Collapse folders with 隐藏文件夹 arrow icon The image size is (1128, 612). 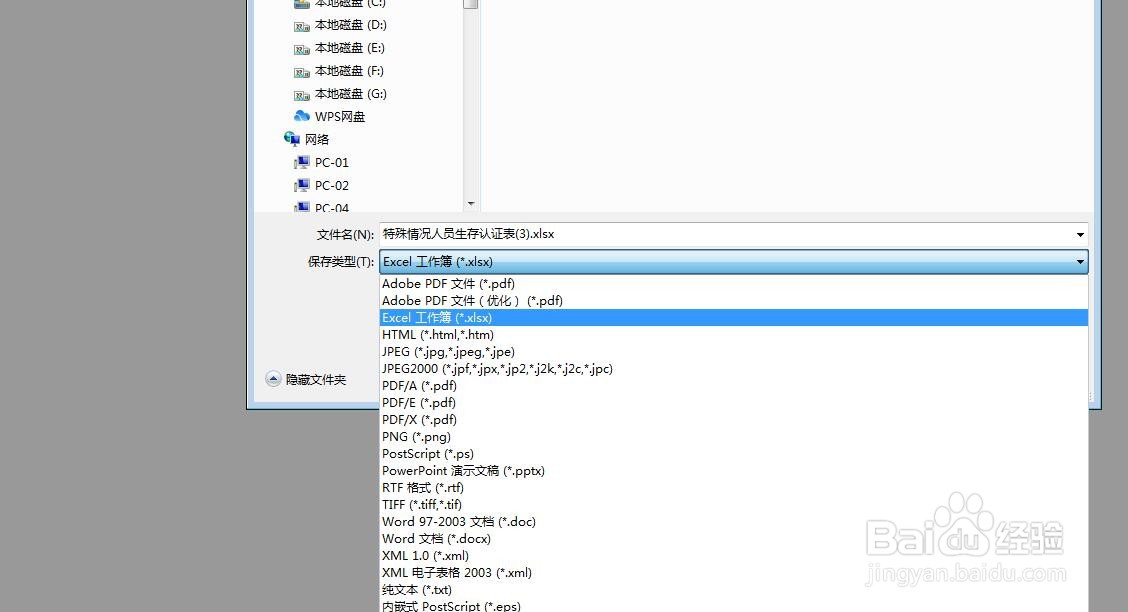coord(273,379)
